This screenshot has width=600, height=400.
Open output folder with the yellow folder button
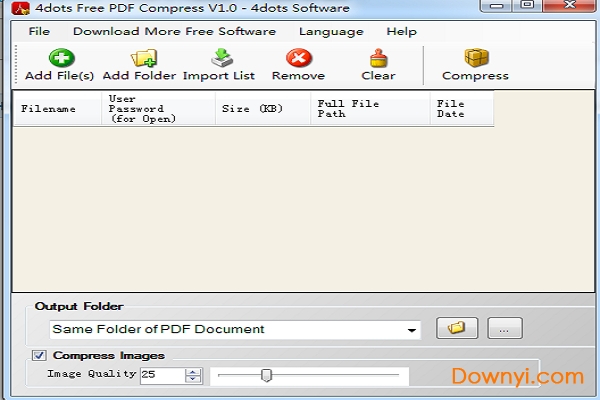point(457,328)
